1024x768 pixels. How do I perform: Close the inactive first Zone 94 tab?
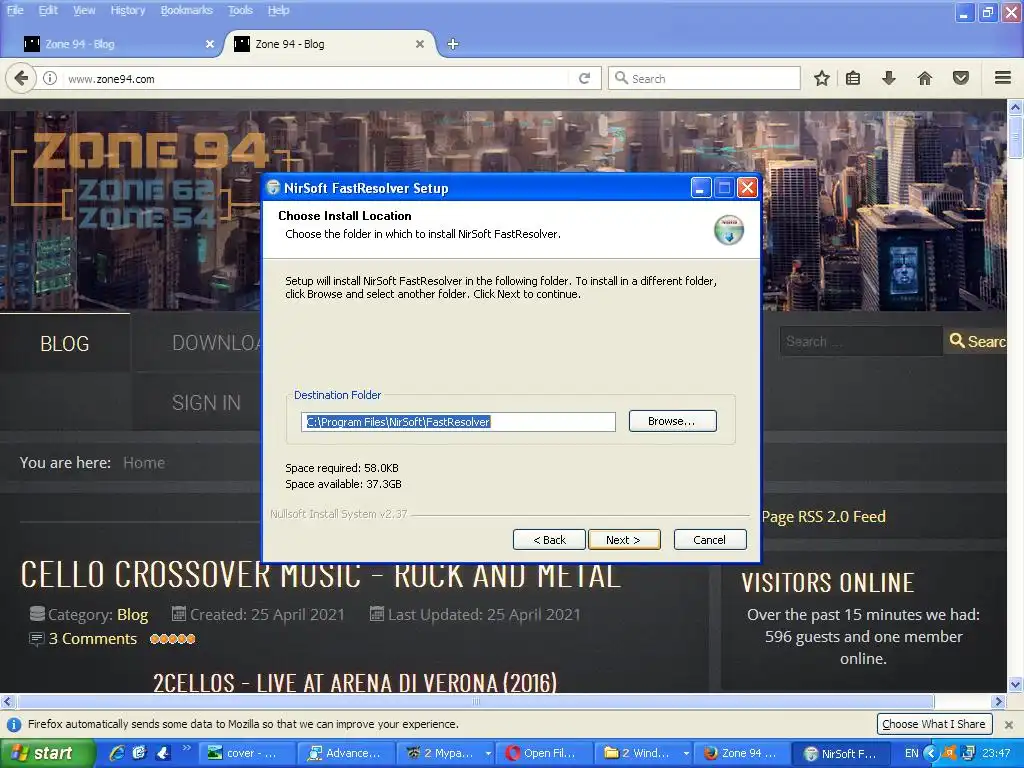click(210, 44)
